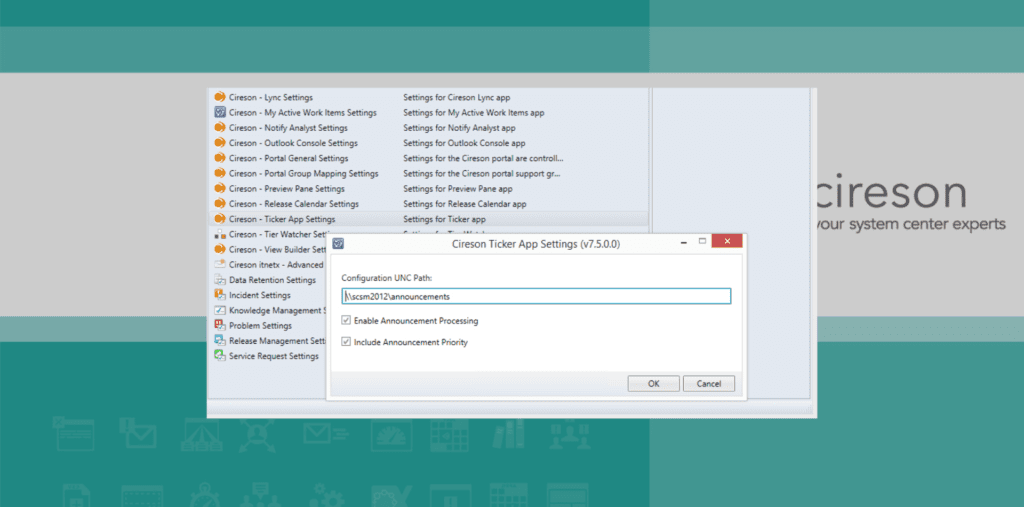Image resolution: width=1024 pixels, height=507 pixels.
Task: Click the Problem Settings icon
Action: (x=219, y=325)
